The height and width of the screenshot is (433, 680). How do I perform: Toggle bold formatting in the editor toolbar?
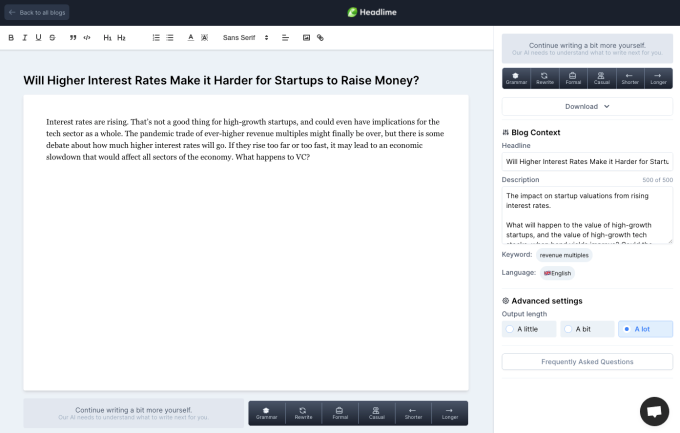pos(11,37)
